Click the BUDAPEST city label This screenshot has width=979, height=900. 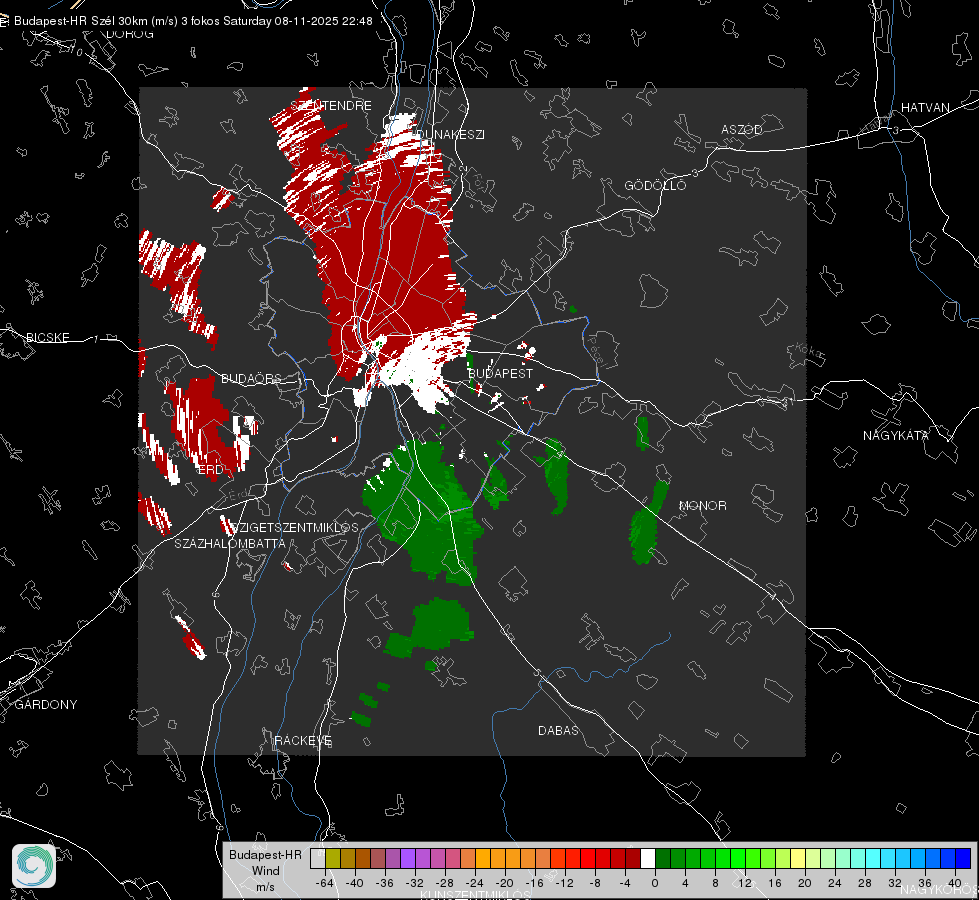(x=500, y=373)
